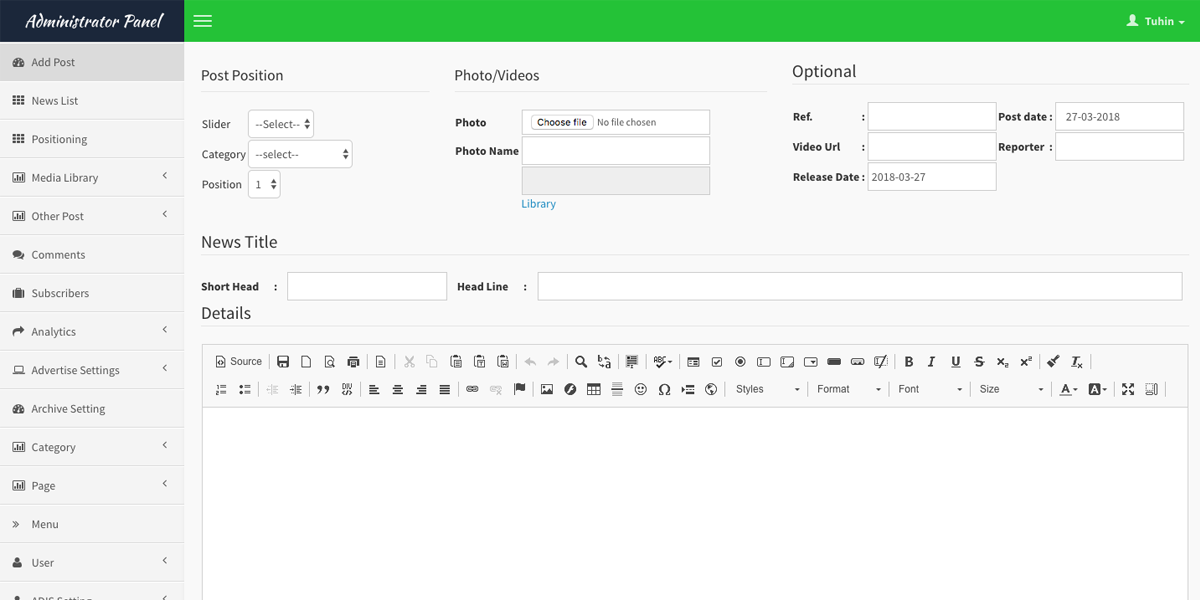Image resolution: width=1200 pixels, height=600 pixels.
Task: Insert an image using the Image icon
Action: (x=547, y=390)
